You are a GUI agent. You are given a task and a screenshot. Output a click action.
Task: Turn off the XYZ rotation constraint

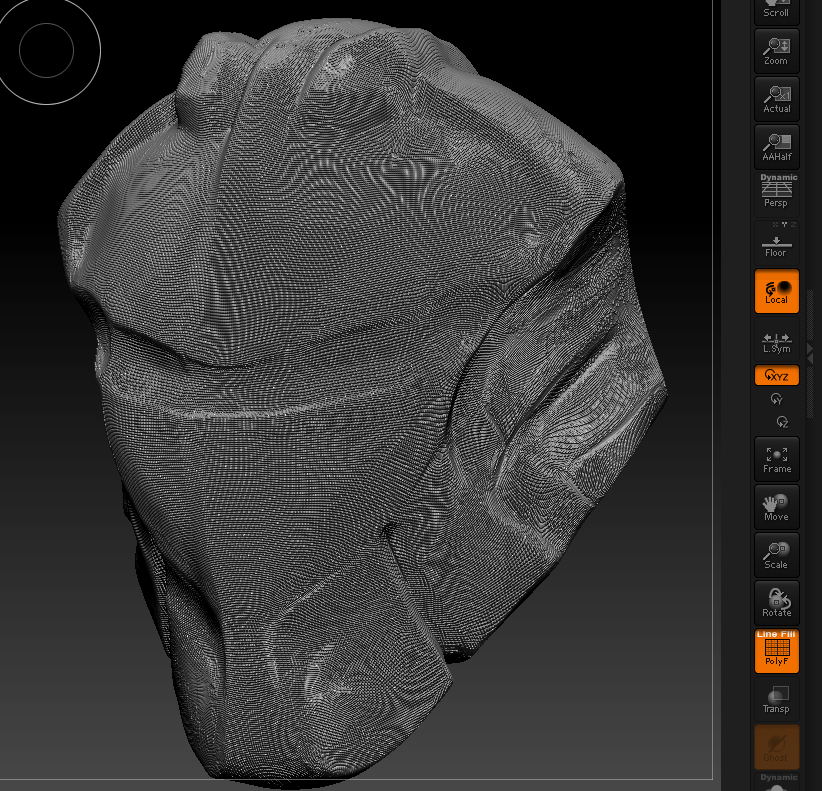point(776,375)
